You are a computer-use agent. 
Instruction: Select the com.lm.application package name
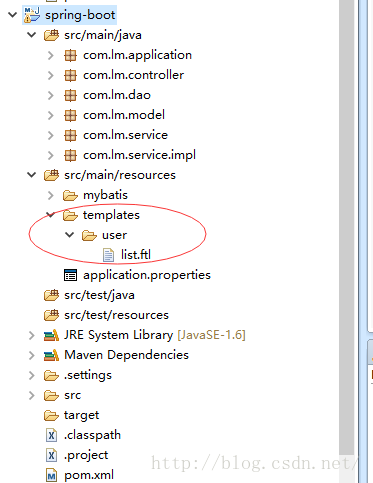[x=137, y=55]
